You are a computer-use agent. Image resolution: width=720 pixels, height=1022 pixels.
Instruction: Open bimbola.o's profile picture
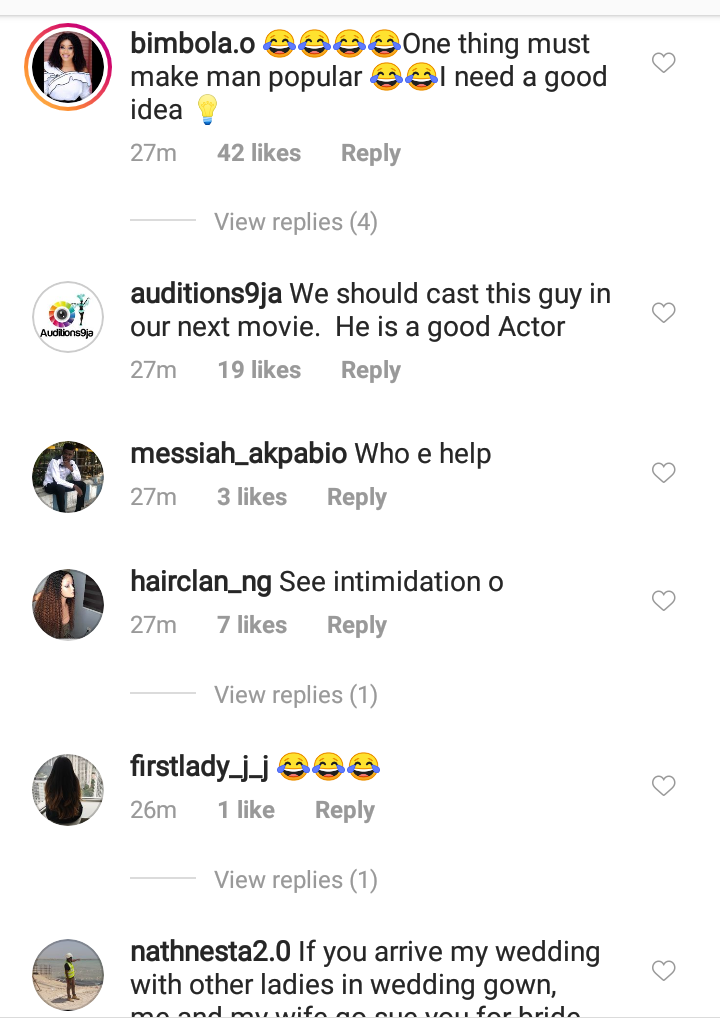tap(68, 67)
